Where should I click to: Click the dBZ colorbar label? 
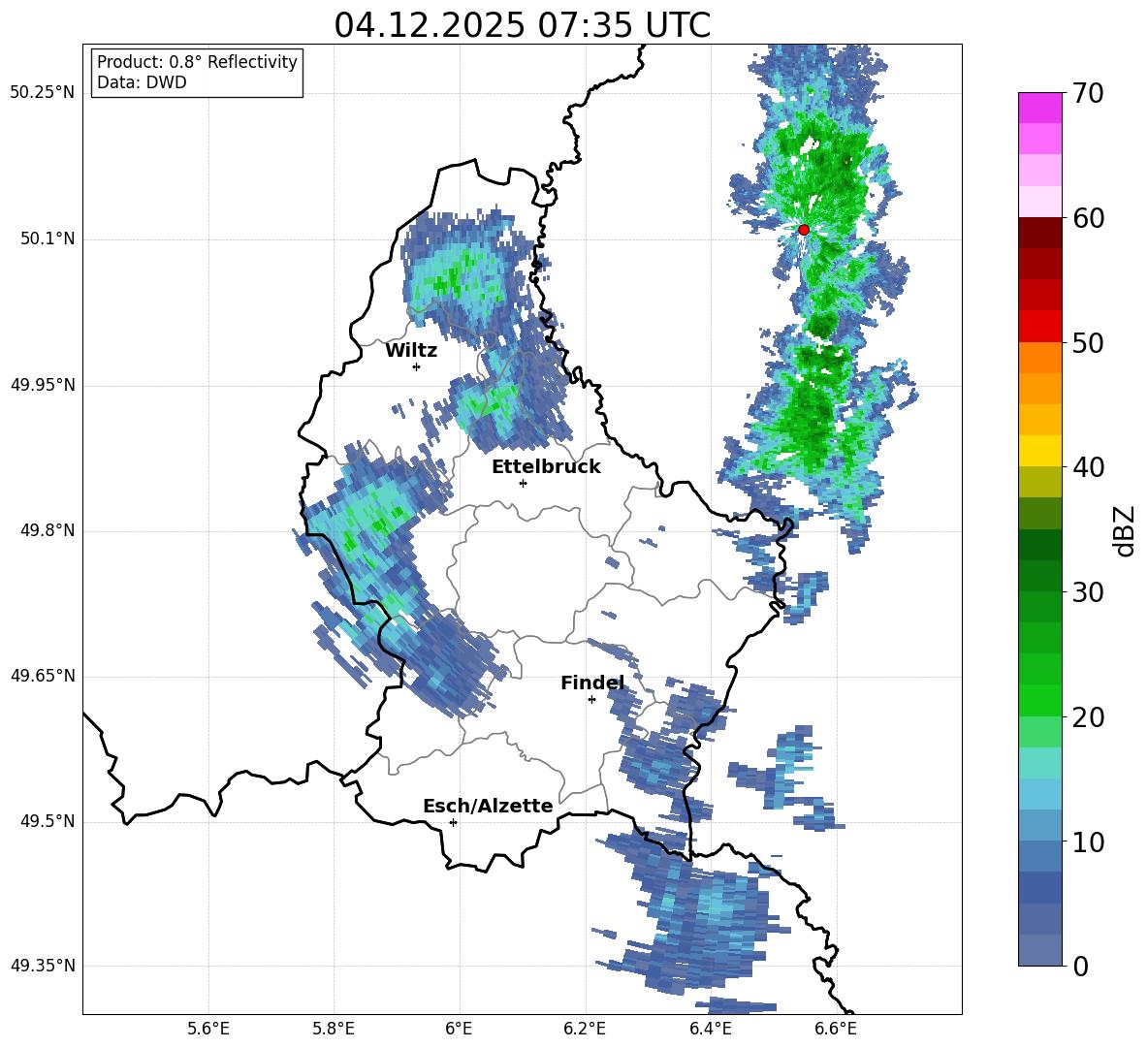coord(1126,530)
